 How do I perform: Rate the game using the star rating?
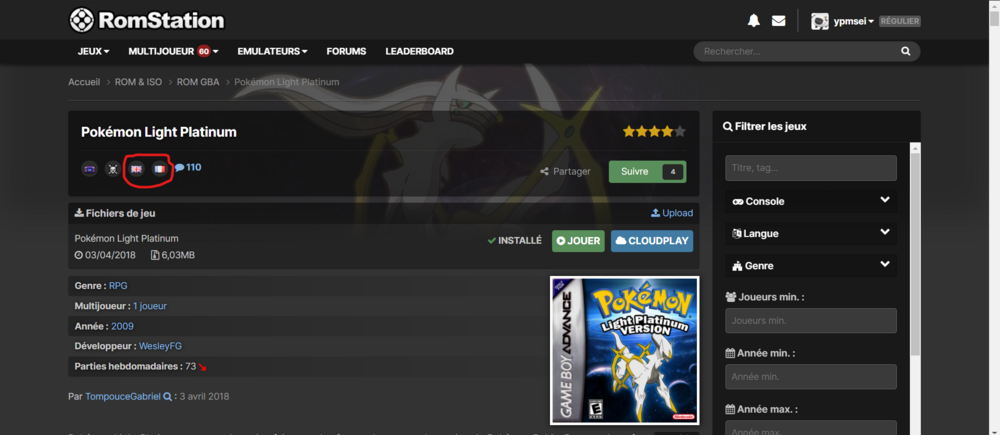click(x=654, y=131)
